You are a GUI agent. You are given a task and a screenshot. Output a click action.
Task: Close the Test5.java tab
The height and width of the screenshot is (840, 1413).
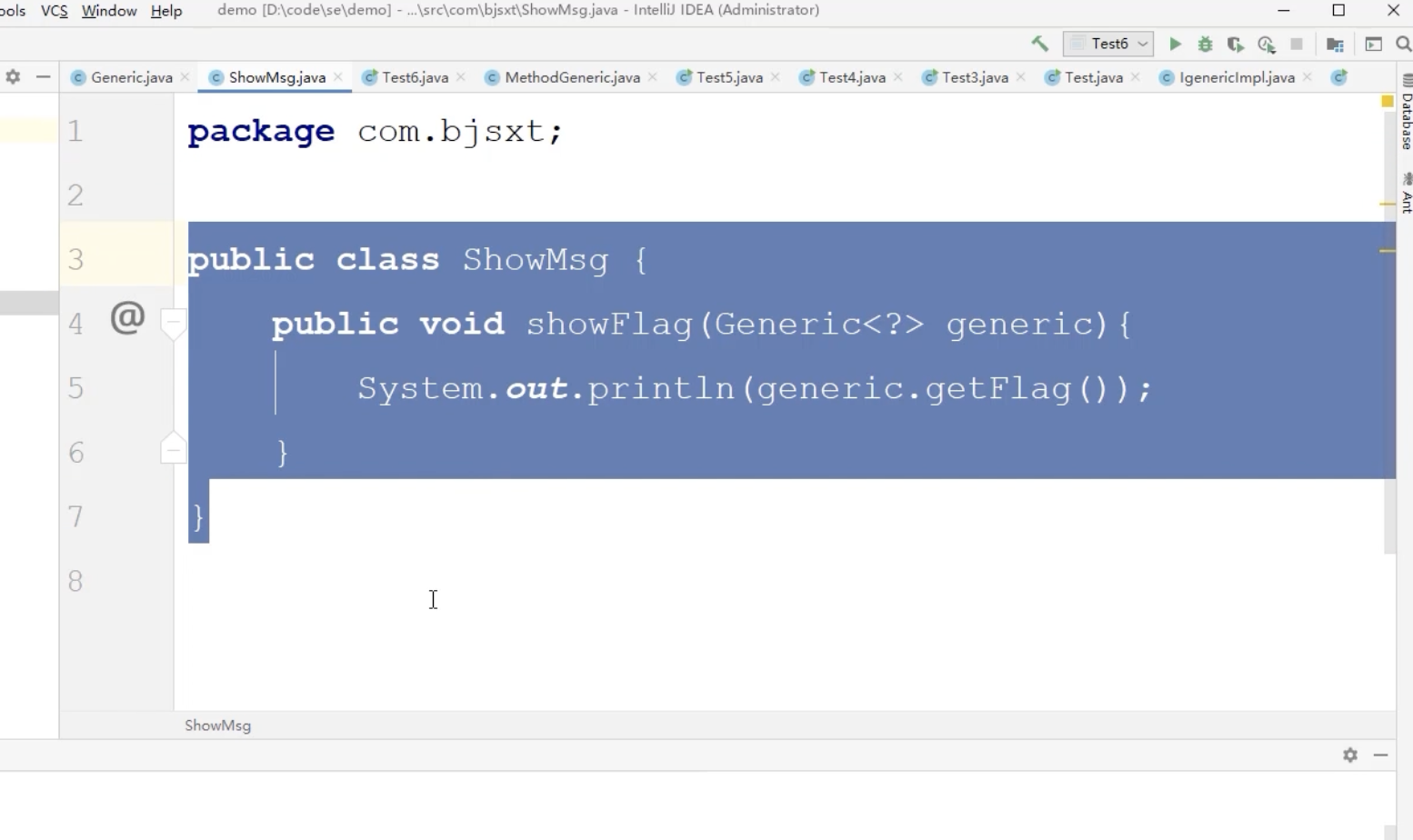click(776, 77)
